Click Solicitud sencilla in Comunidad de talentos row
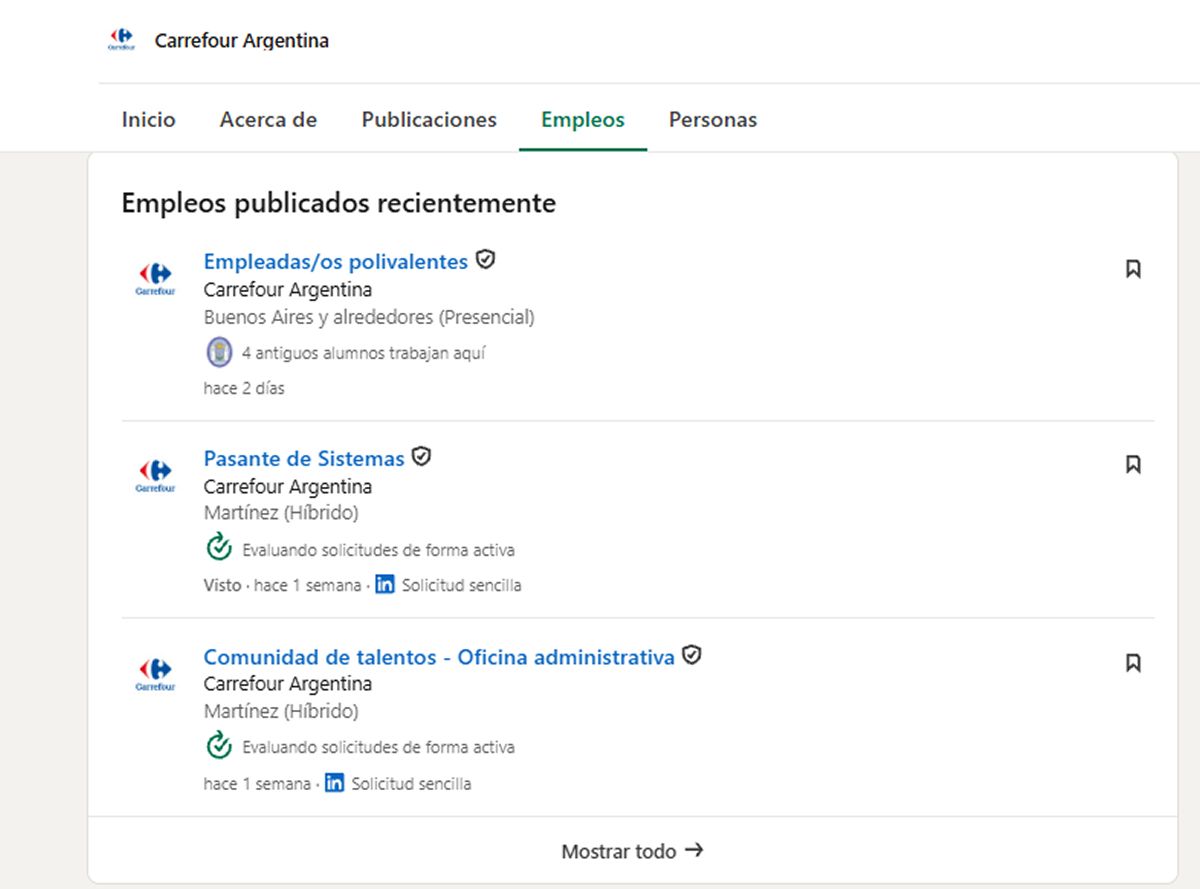 [411, 783]
